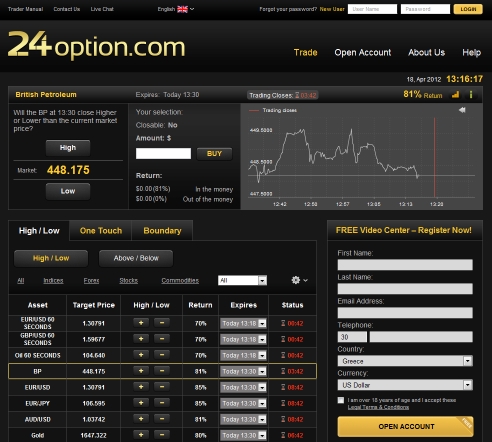Filter assets by Commodities
This screenshot has height=442, width=492.
click(180, 281)
